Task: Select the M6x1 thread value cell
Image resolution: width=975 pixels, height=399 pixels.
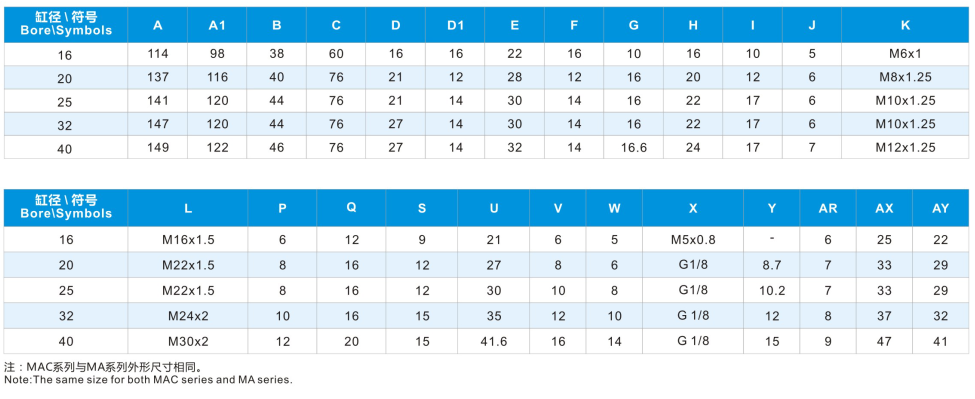Action: coord(905,54)
